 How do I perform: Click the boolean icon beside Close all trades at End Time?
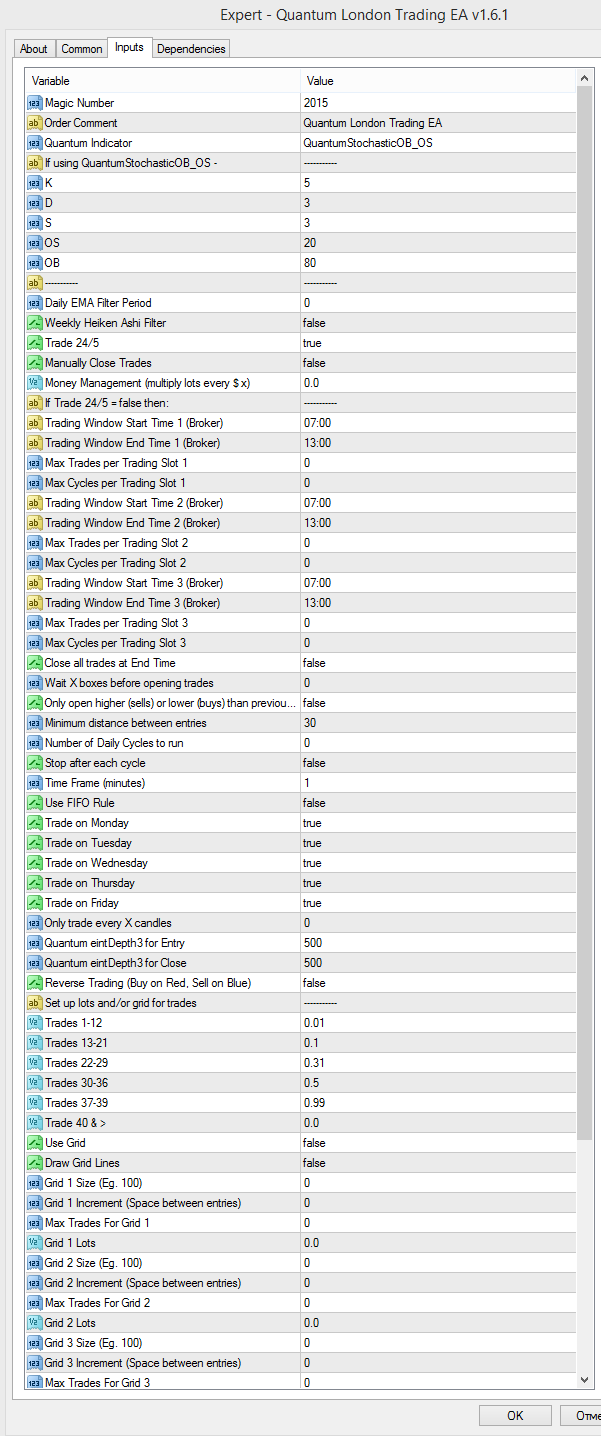point(34,663)
